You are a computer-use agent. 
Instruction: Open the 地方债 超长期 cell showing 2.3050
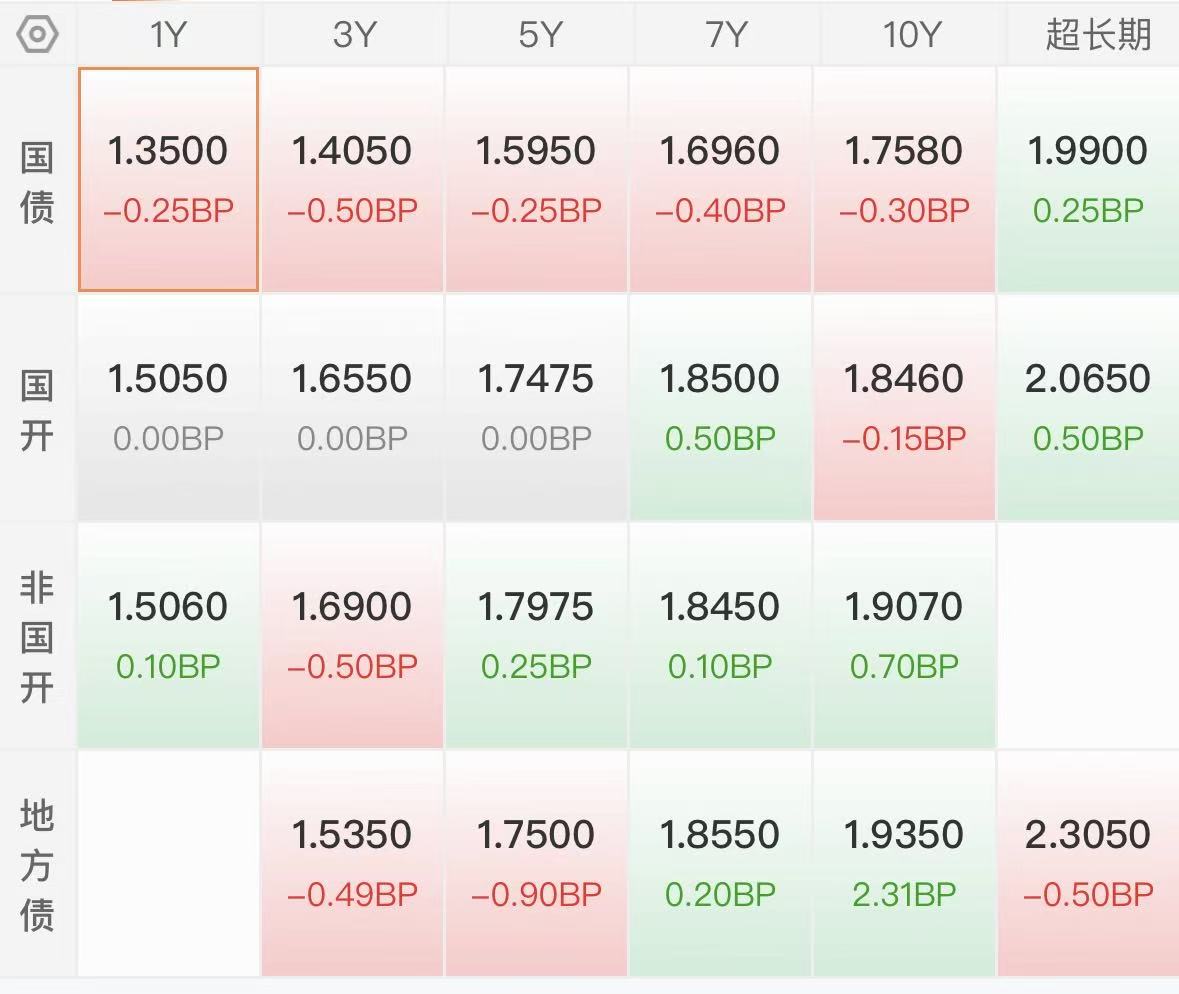[1088, 863]
